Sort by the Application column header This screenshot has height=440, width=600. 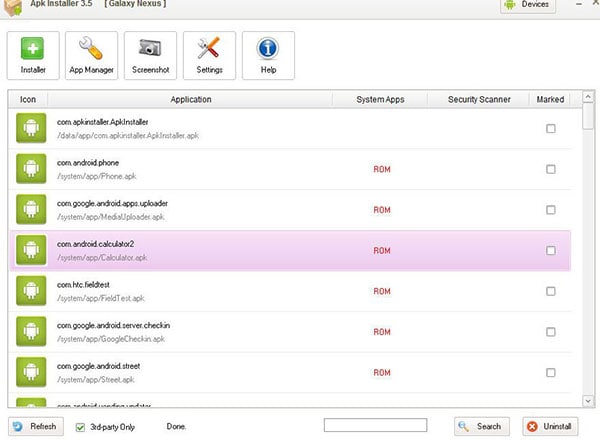tap(191, 99)
